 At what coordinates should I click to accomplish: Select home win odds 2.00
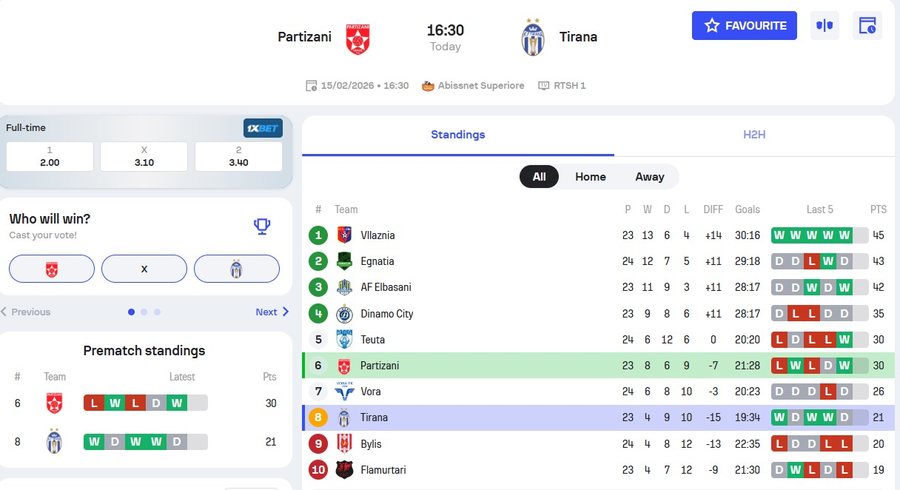(50, 156)
